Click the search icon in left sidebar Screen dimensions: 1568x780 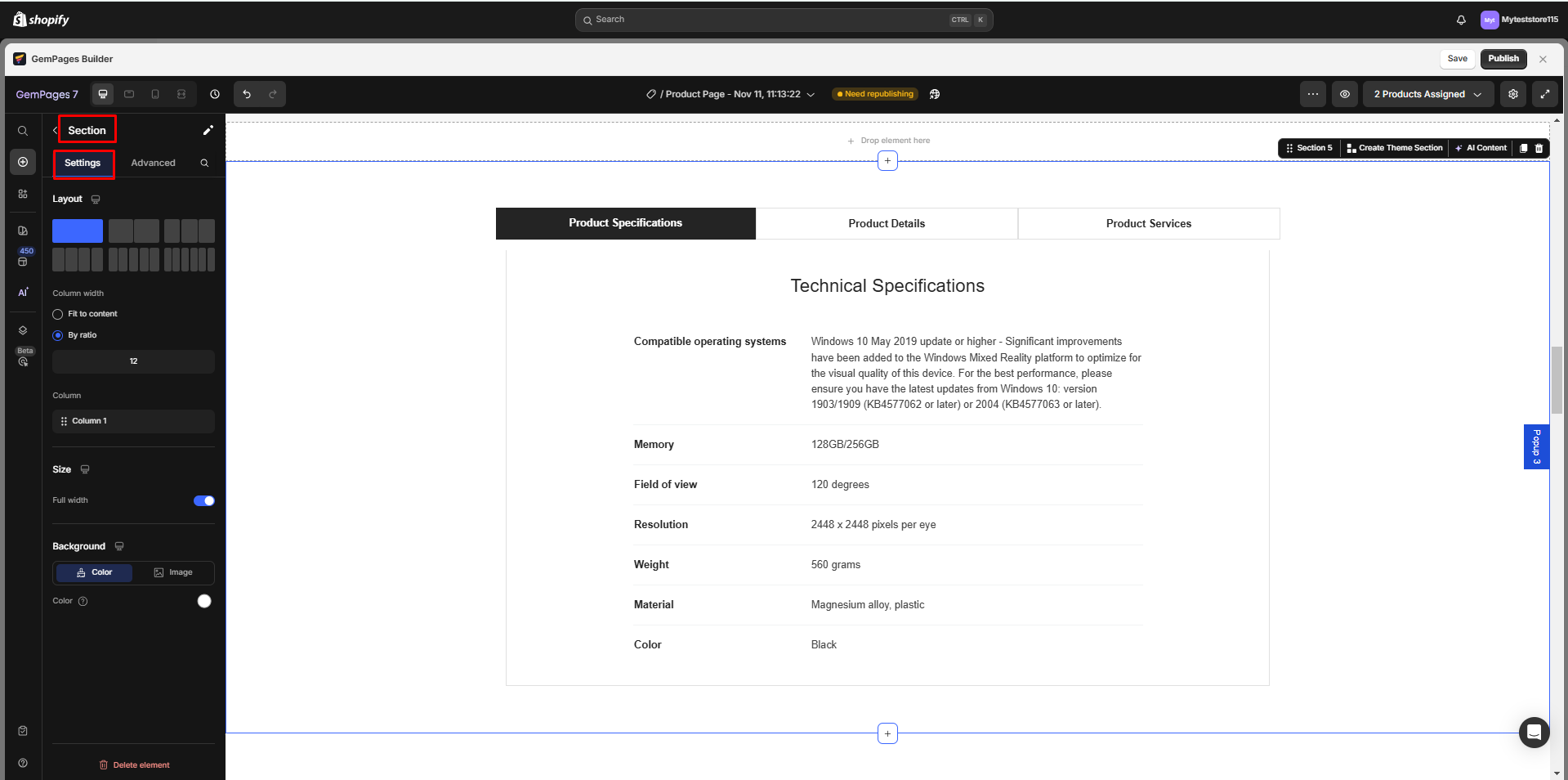tap(23, 130)
